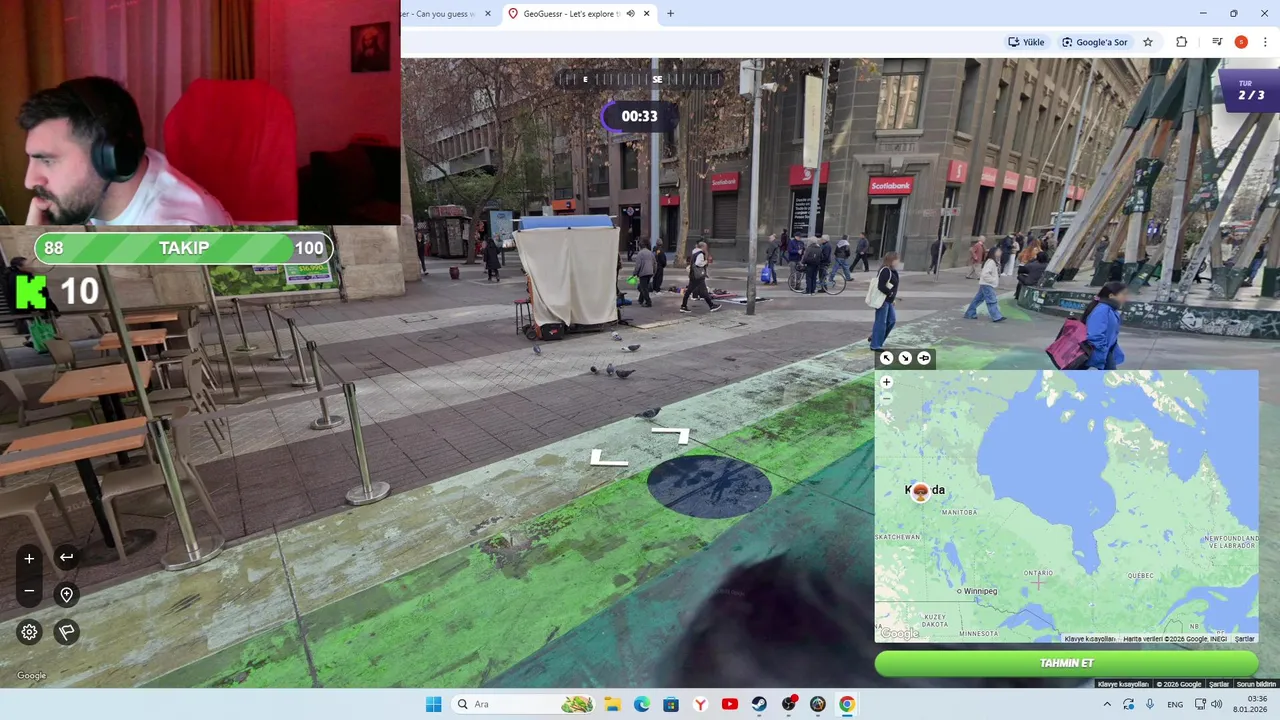Zoom out the street view with minus
Screen dimensions: 1280x720
(x=29, y=591)
